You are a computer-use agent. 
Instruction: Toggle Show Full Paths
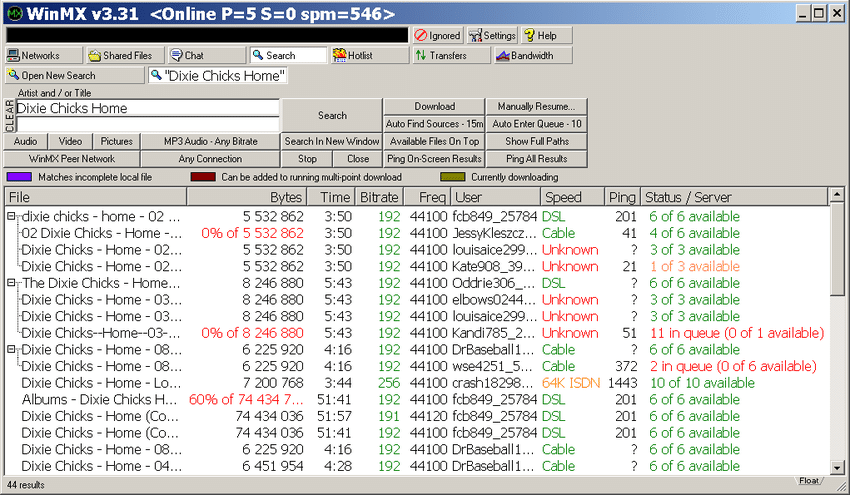[536, 141]
